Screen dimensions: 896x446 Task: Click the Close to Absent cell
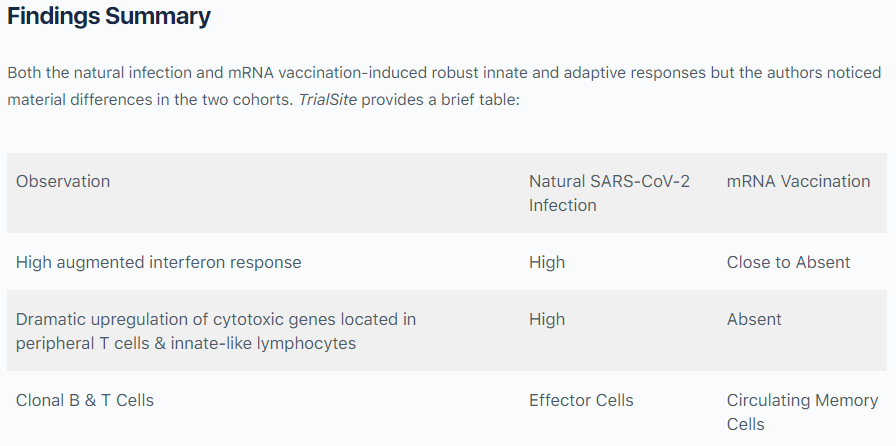(788, 262)
